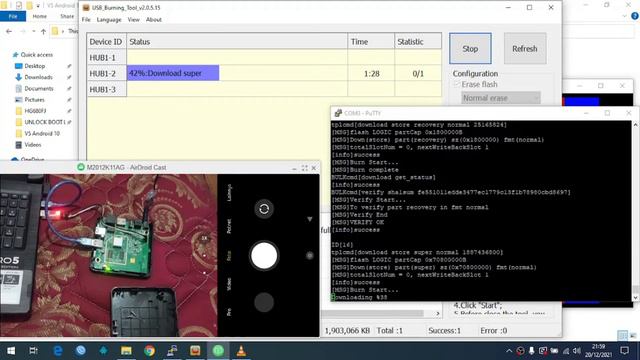This screenshot has height=360, width=640.
Task: Toggle fullscreen in AirDroid Cast title bar
Action: 304,168
